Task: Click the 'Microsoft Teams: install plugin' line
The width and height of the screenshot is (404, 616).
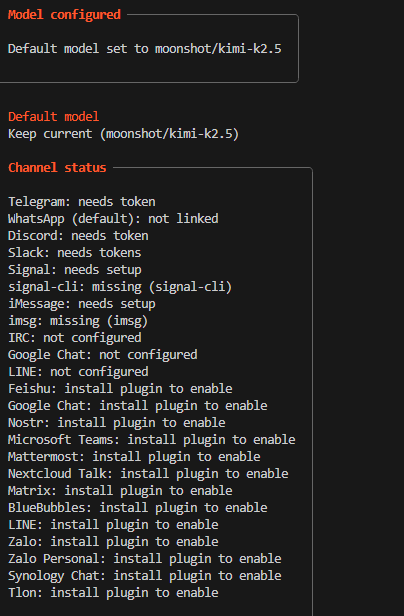Action: pyautogui.click(x=152, y=440)
